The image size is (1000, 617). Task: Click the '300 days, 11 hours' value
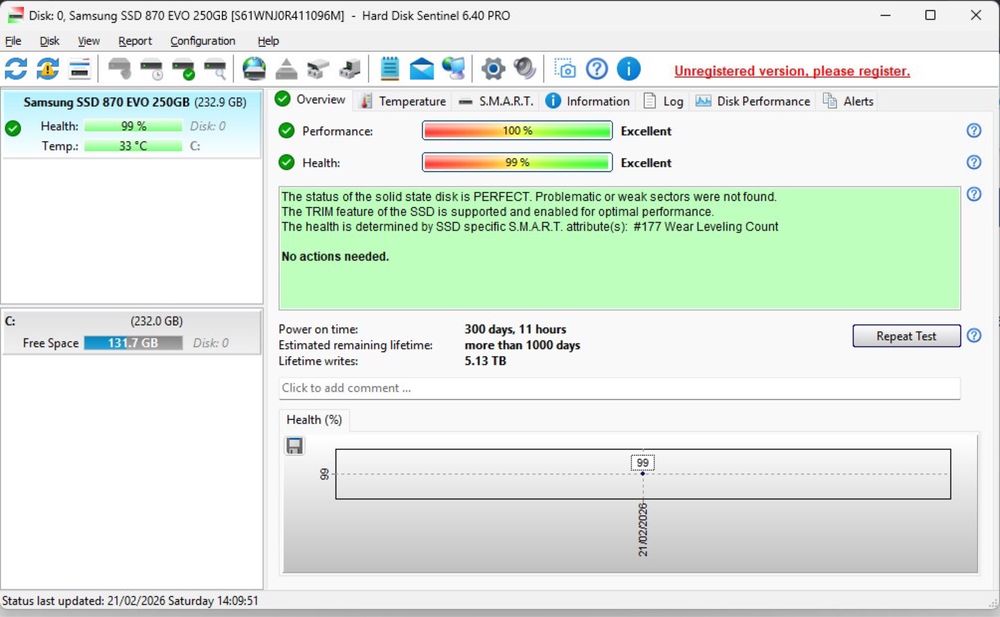click(515, 329)
